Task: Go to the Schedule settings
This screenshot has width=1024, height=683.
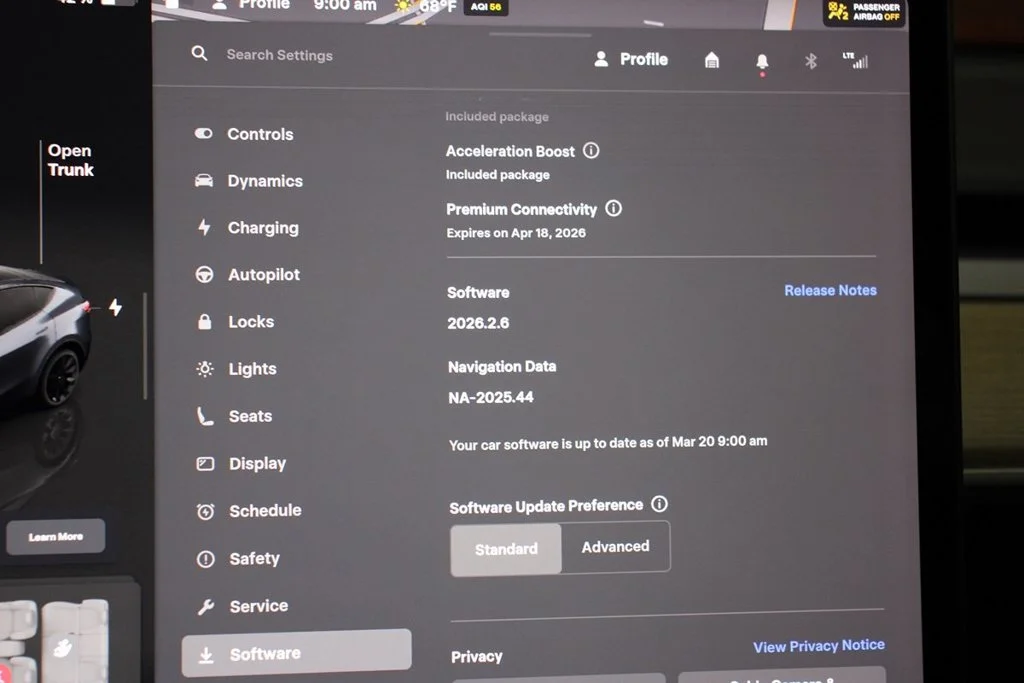Action: (x=249, y=511)
